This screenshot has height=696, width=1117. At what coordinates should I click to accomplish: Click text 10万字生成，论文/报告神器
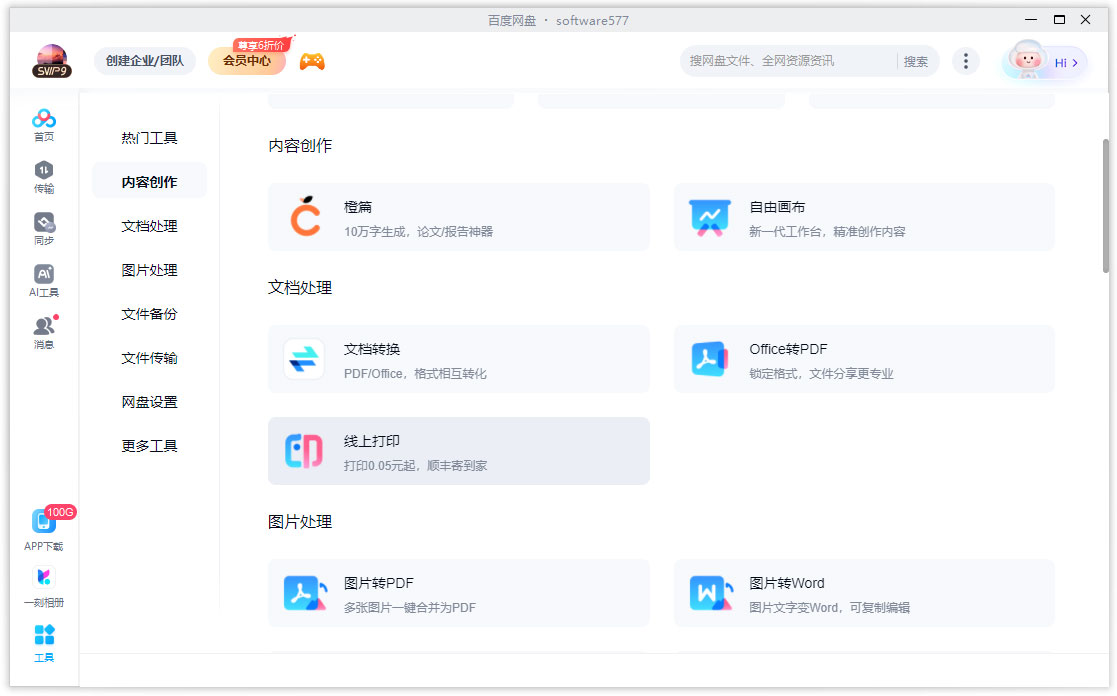pyautogui.click(x=418, y=232)
